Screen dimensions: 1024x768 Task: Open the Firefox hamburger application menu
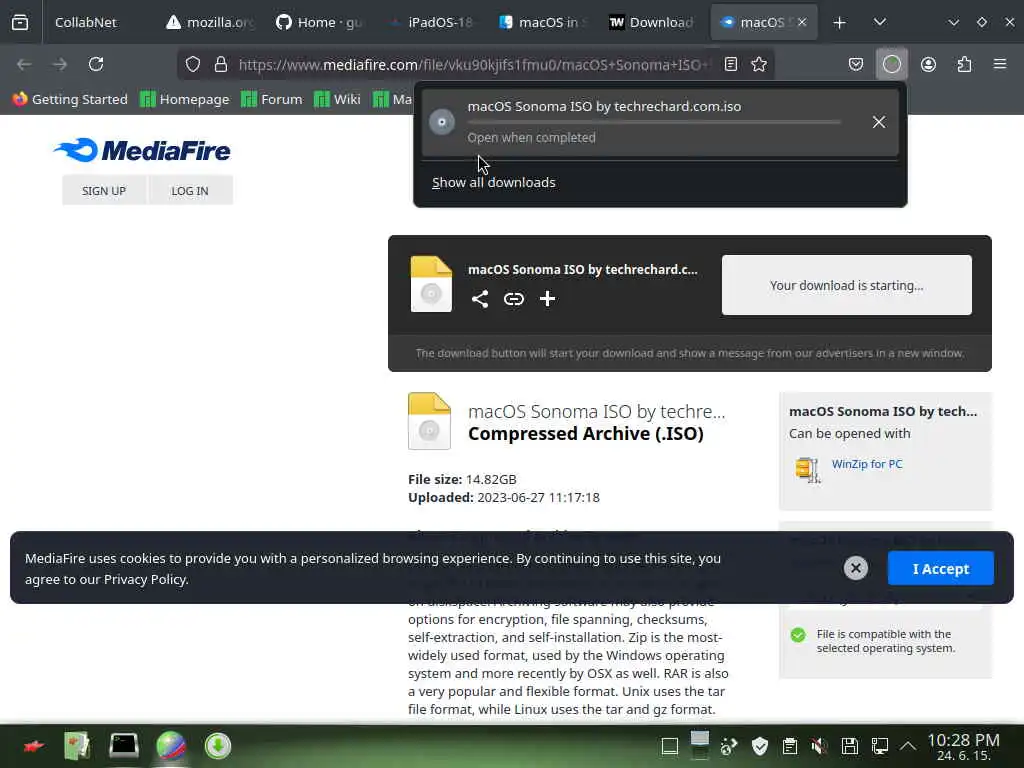click(x=1000, y=64)
